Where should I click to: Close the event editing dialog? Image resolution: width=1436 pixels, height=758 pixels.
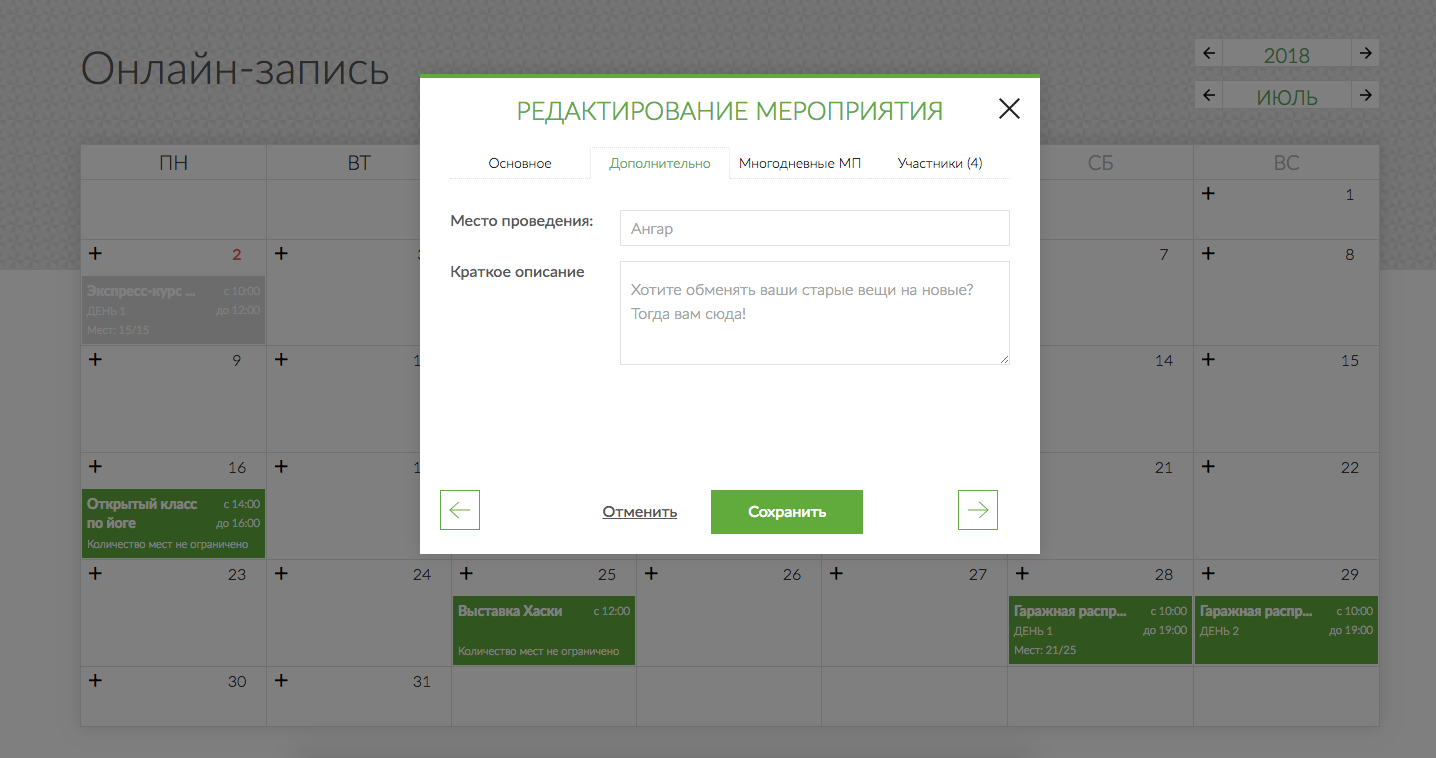tap(1009, 109)
